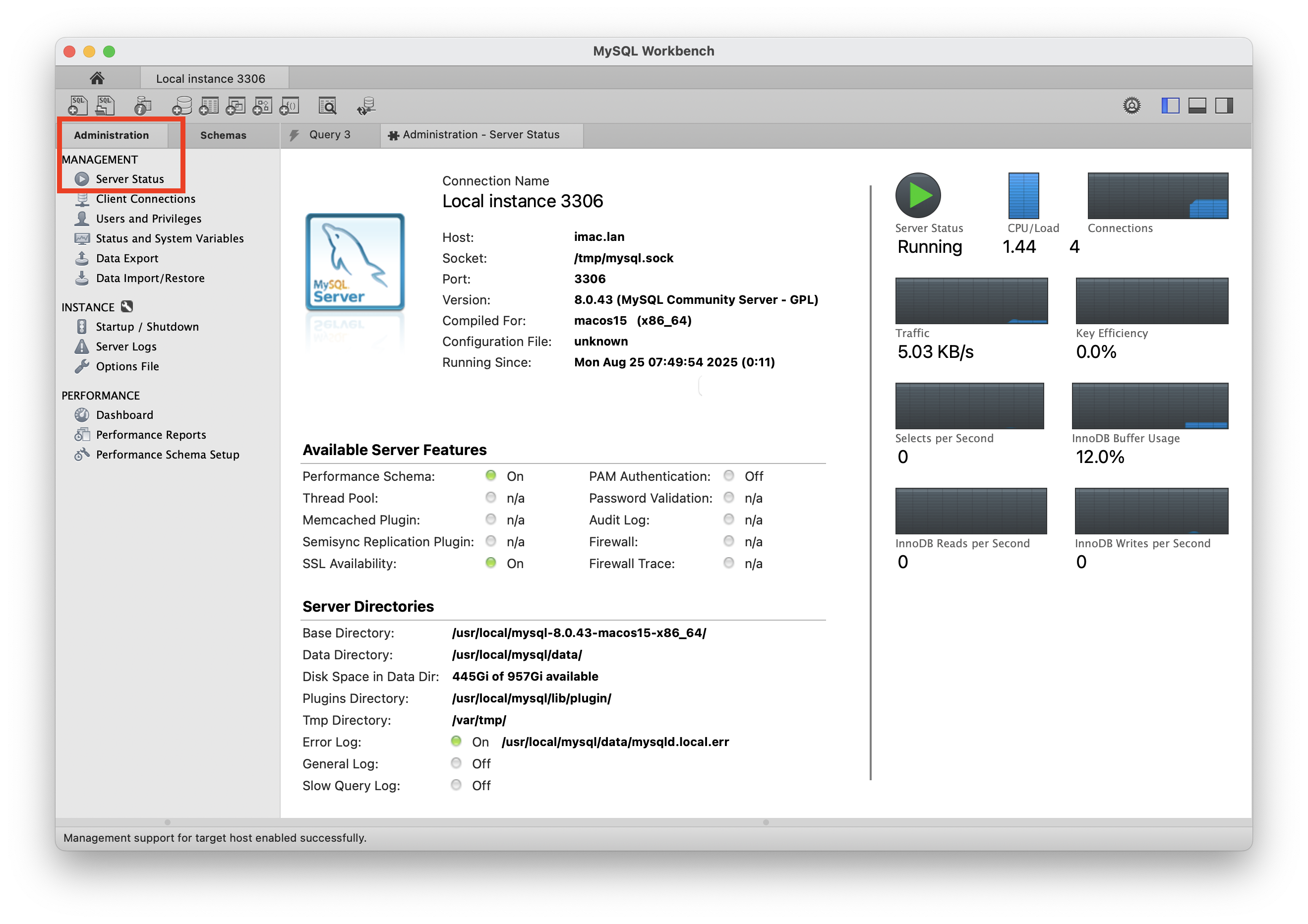Click the Traffic graph
This screenshot has height=924, width=1308.
(971, 301)
